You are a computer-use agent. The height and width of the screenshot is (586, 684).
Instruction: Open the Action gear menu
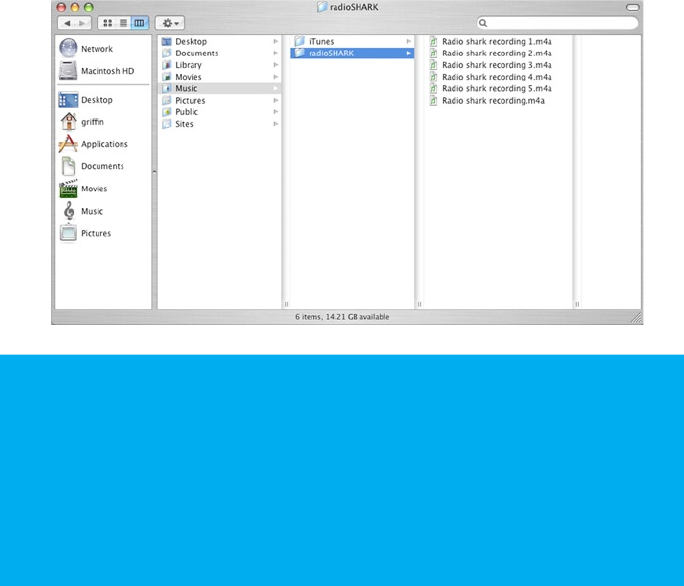170,23
